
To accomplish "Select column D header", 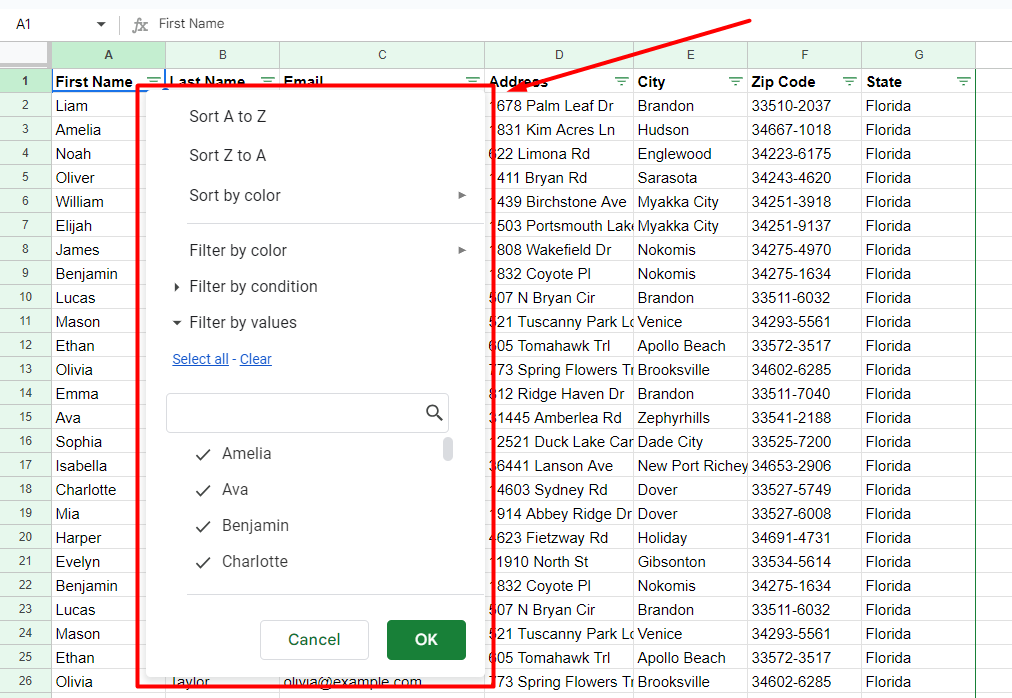I will (x=559, y=55).
